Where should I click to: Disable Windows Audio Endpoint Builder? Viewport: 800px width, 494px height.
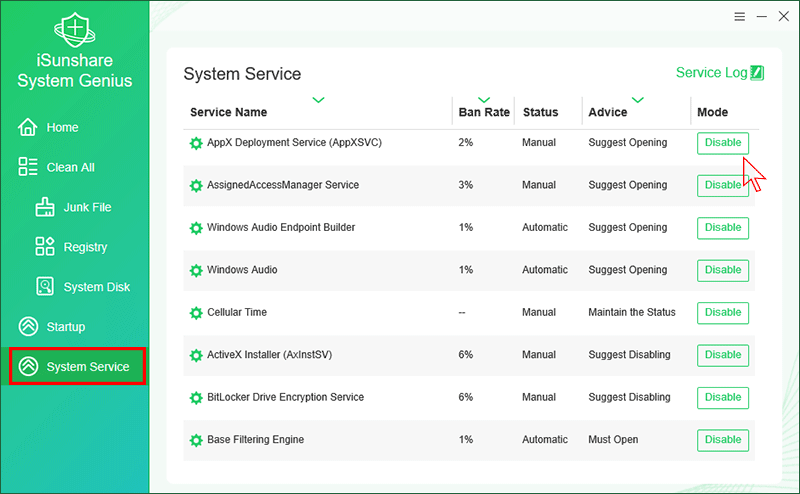pyautogui.click(x=723, y=228)
